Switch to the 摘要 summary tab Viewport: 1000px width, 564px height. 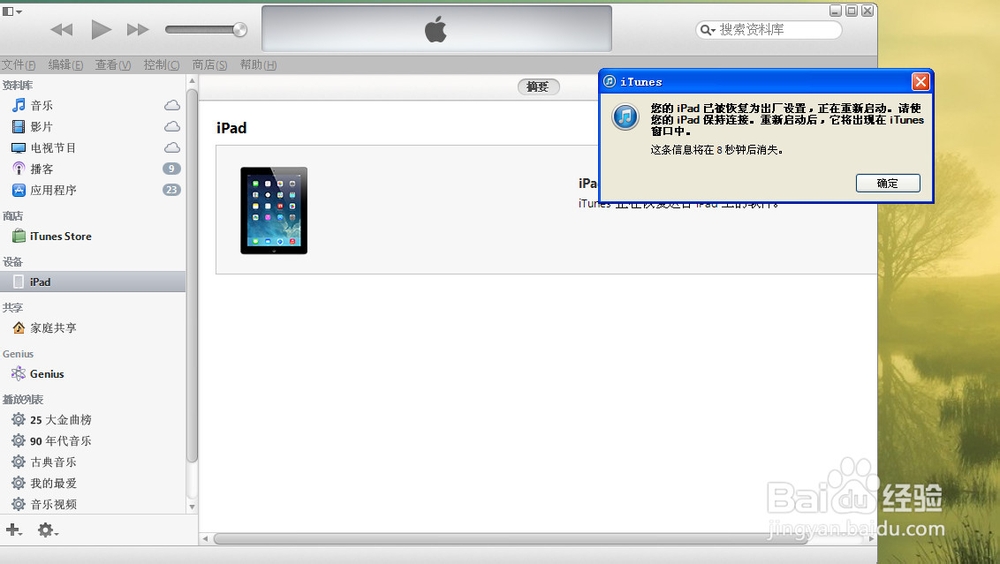[x=538, y=87]
